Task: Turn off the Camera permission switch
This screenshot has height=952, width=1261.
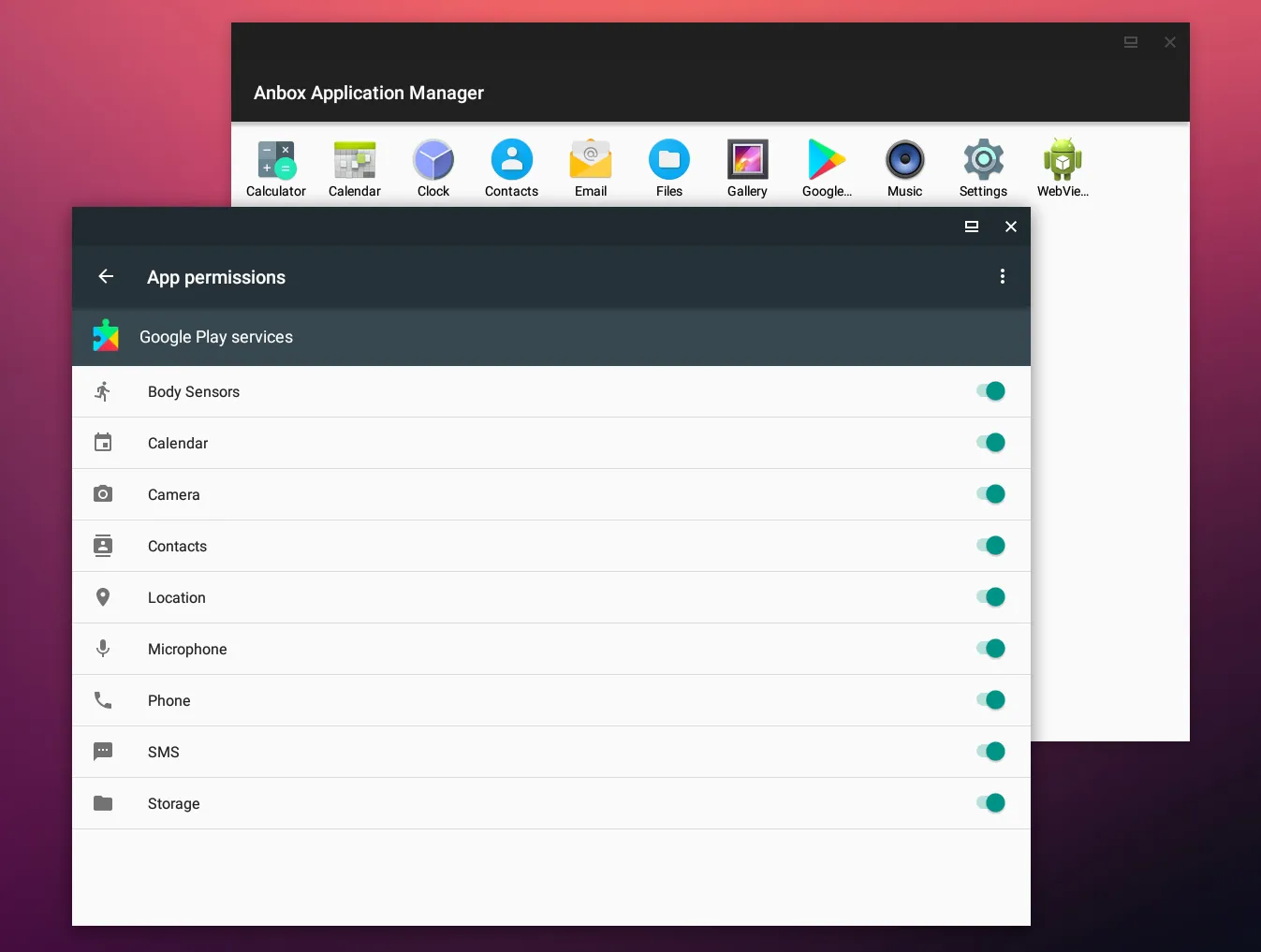Action: [990, 494]
